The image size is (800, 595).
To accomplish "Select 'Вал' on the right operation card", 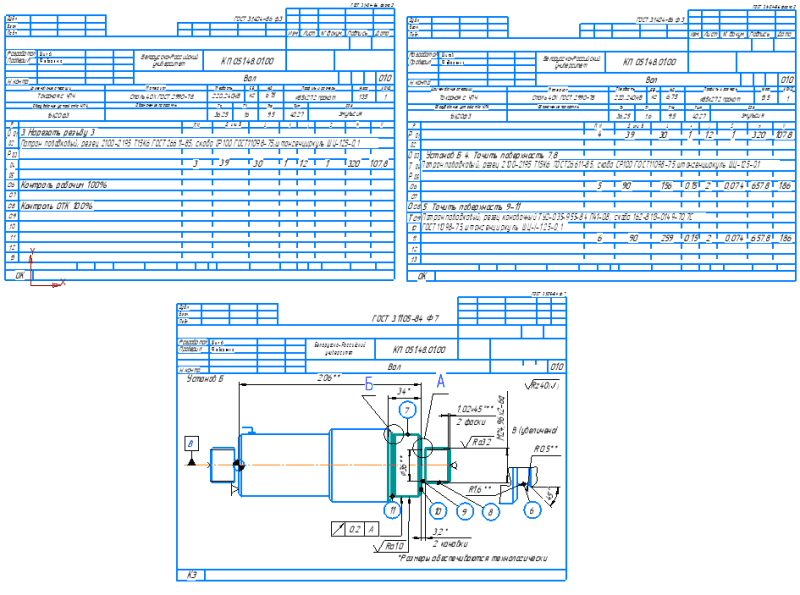I will click(x=652, y=80).
